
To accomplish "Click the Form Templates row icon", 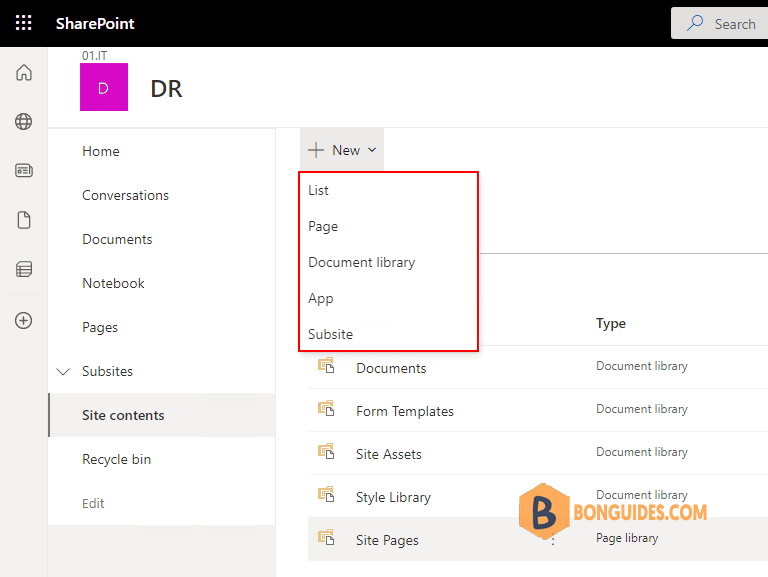I will coord(326,409).
